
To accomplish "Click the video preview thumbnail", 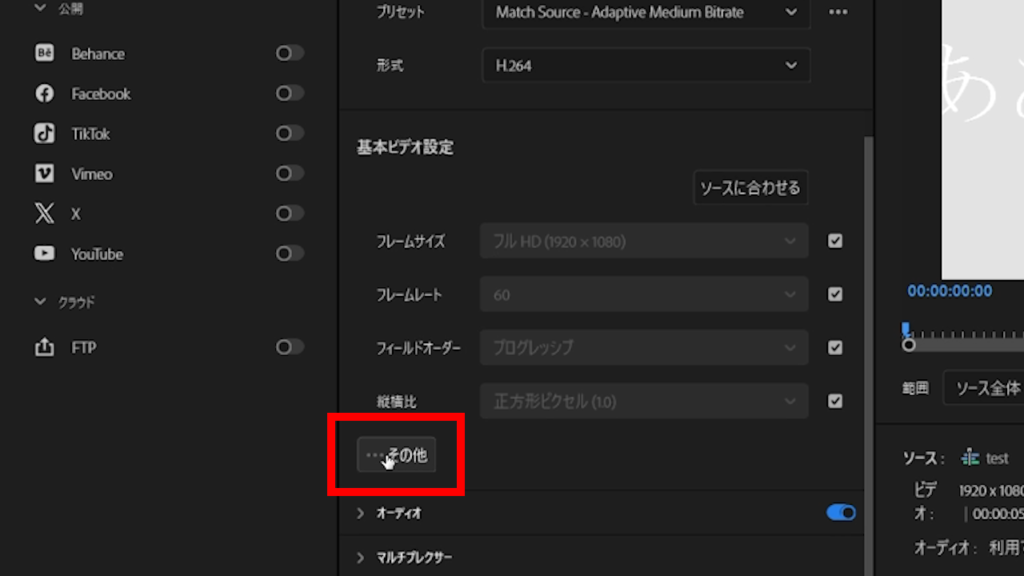I will (x=983, y=140).
